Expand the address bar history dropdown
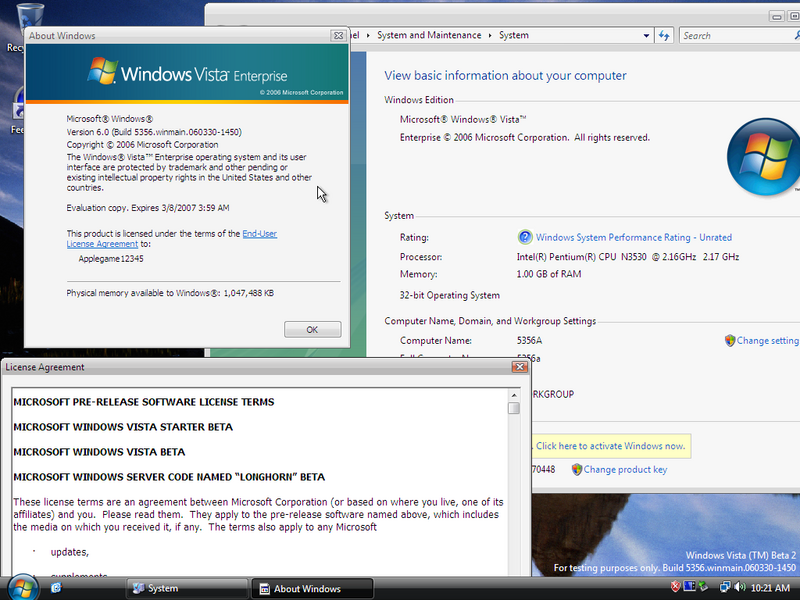800x600 pixels. 646,36
